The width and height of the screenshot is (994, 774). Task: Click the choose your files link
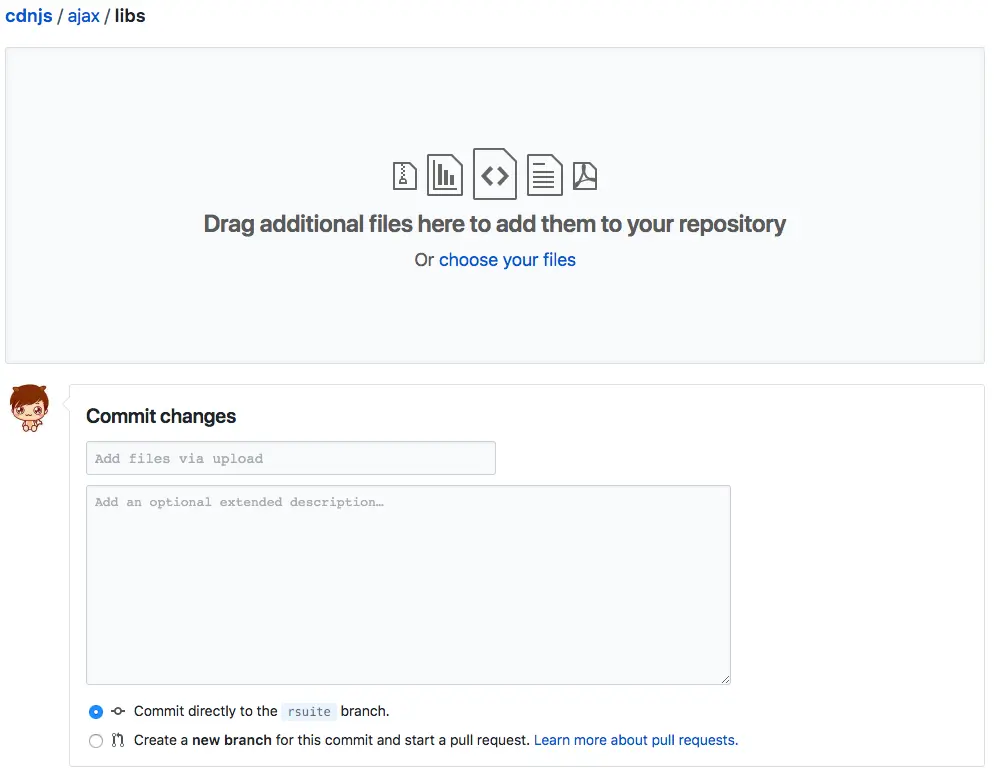(x=507, y=260)
